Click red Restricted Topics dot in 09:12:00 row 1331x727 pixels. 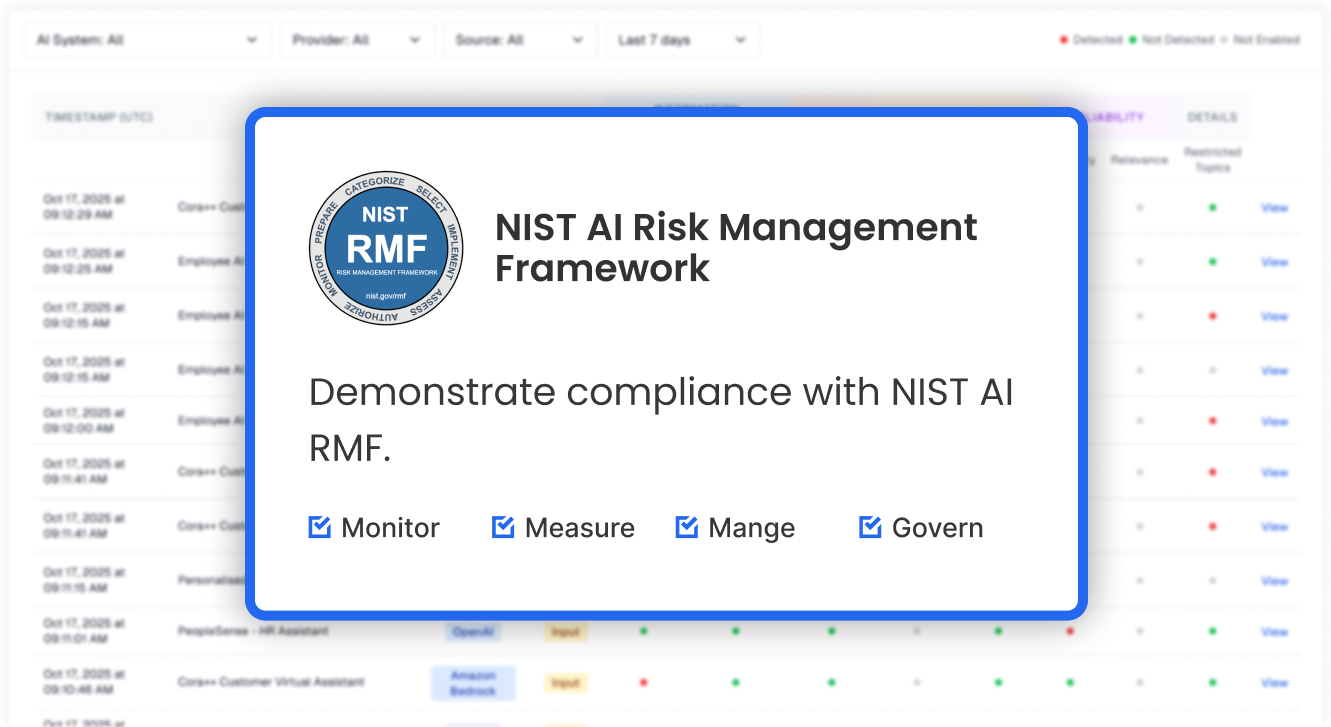1212,421
